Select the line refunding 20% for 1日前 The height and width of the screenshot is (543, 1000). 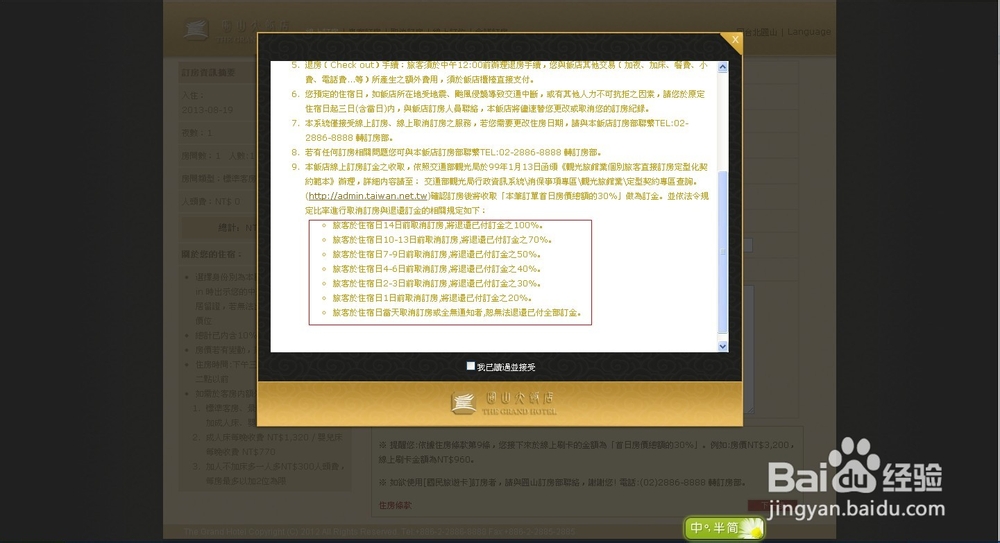[432, 298]
